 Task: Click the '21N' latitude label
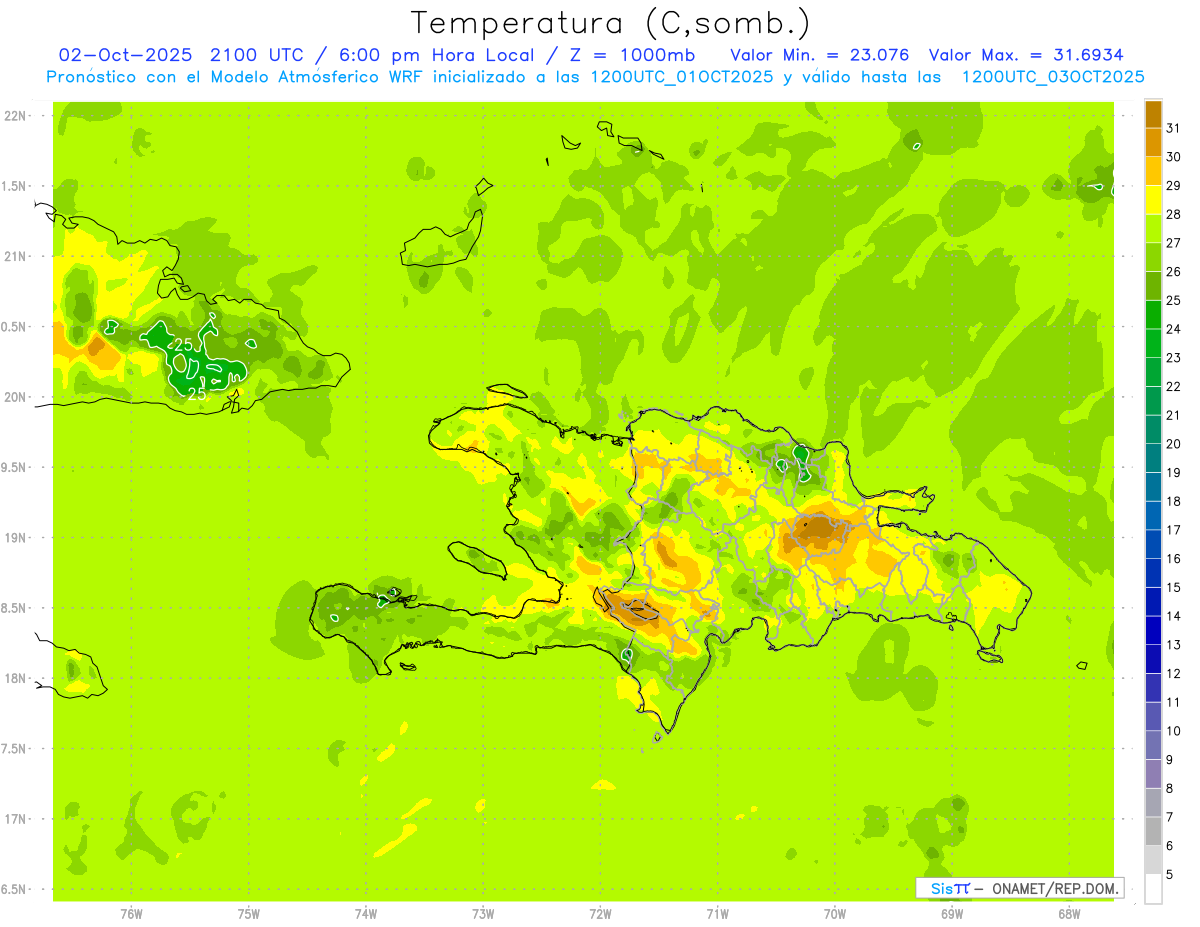click(16, 257)
